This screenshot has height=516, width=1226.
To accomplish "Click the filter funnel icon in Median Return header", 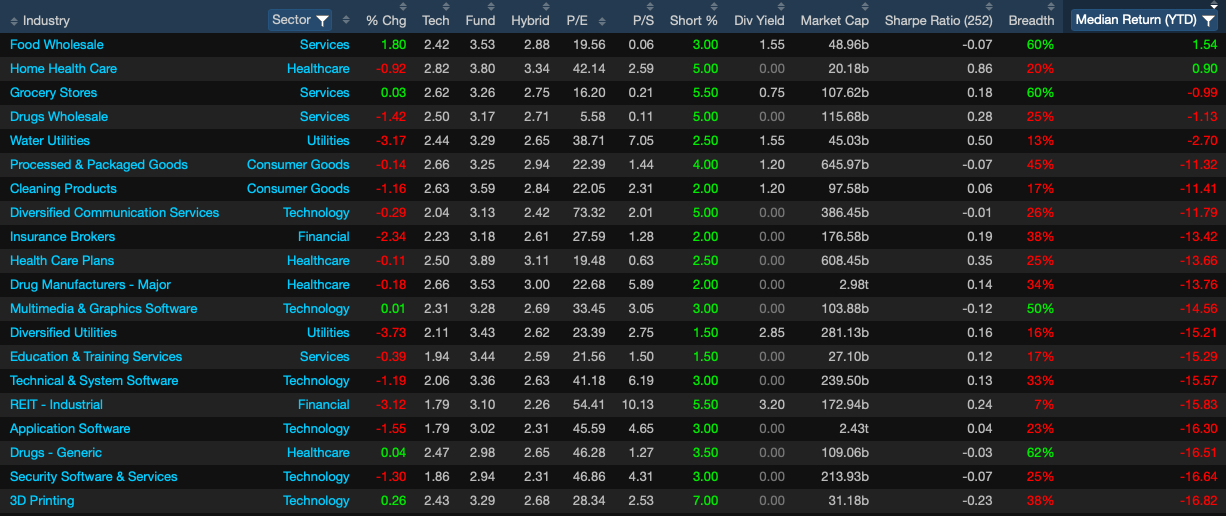I will [1208, 20].
